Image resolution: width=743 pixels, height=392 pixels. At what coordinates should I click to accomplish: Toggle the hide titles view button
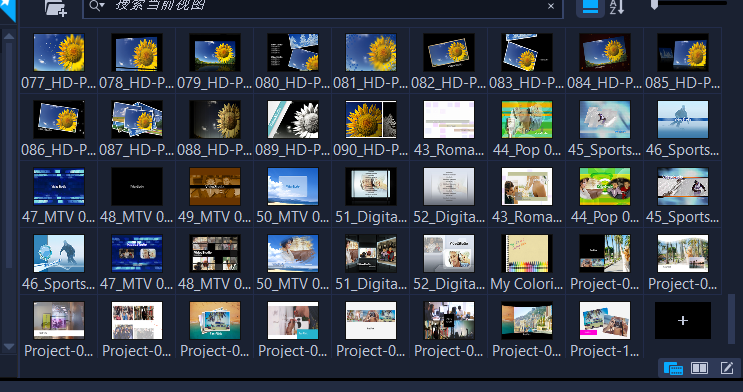pos(590,8)
